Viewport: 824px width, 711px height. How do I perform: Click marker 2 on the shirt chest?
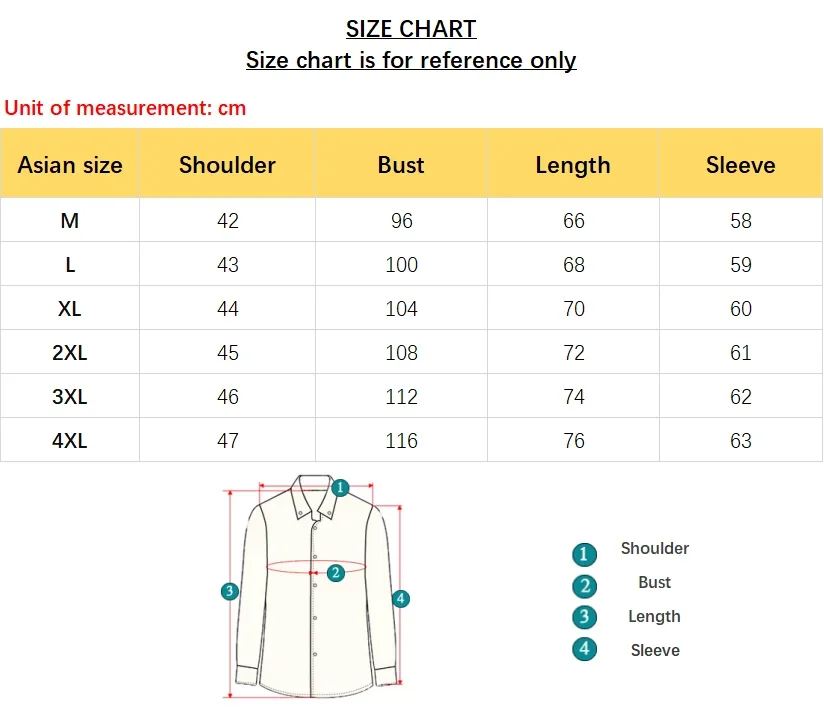(x=336, y=573)
